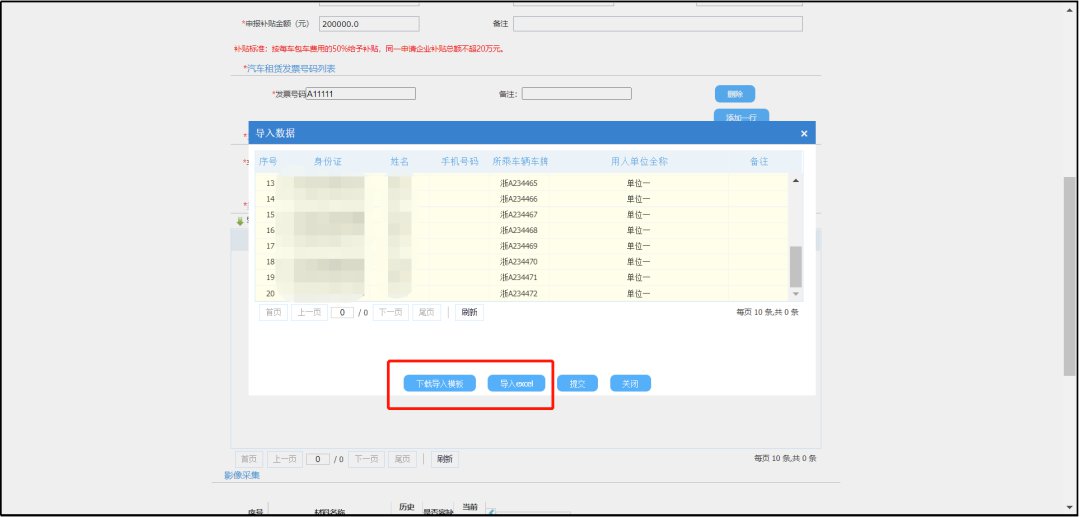Click the 所乘车辆车牌 column header
1080x517 pixels.
pyautogui.click(x=520, y=161)
